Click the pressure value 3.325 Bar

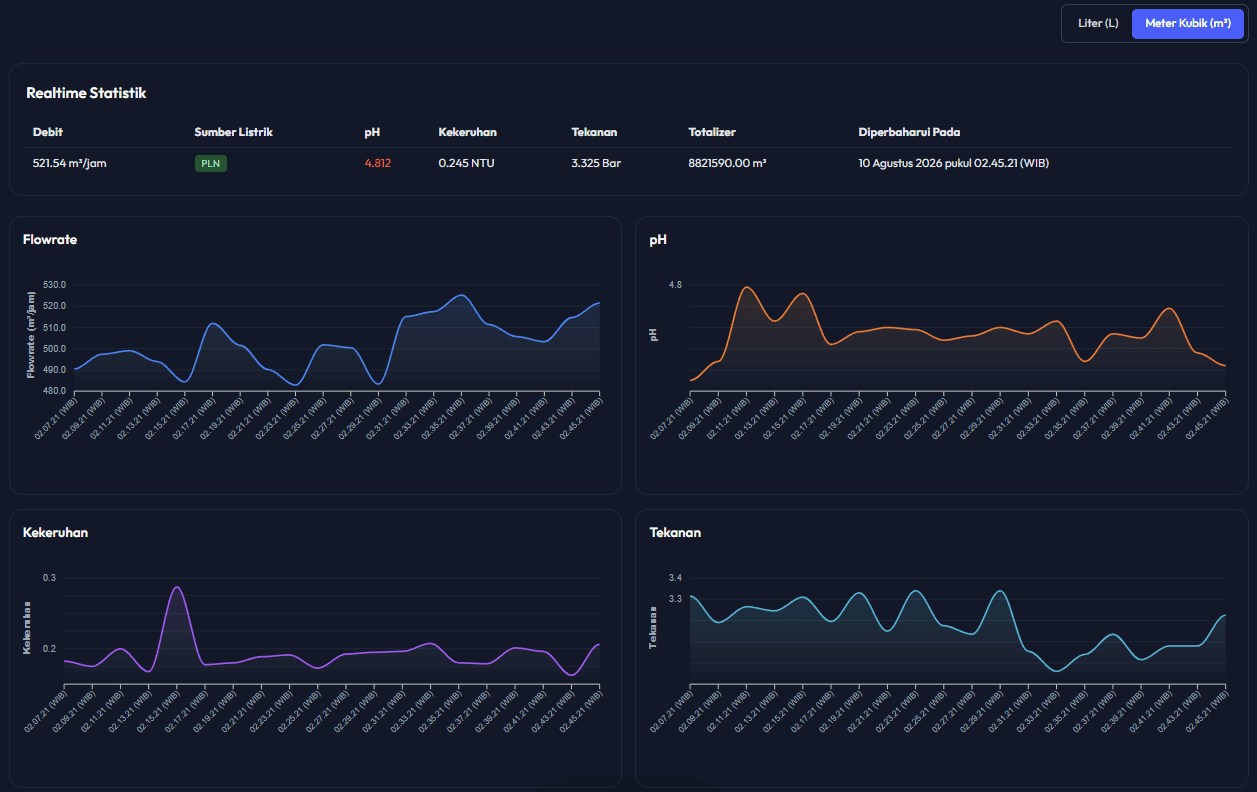point(596,163)
